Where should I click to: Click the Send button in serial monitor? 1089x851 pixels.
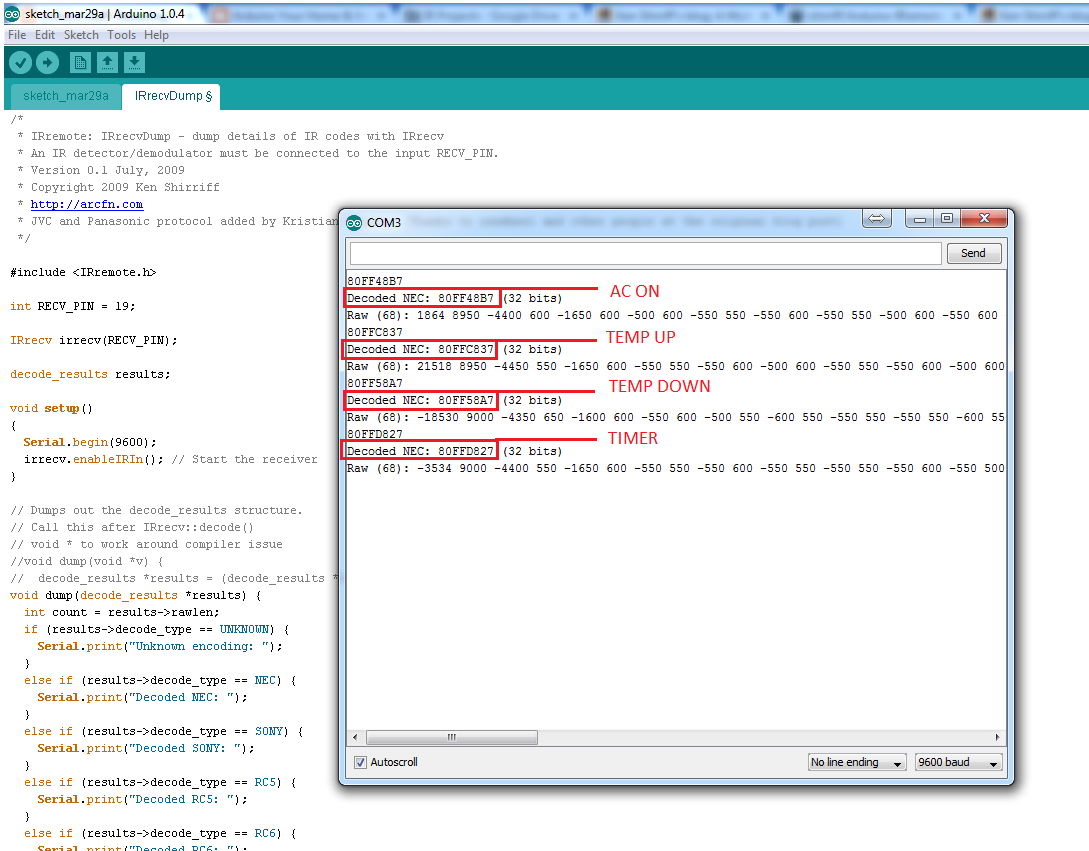974,254
